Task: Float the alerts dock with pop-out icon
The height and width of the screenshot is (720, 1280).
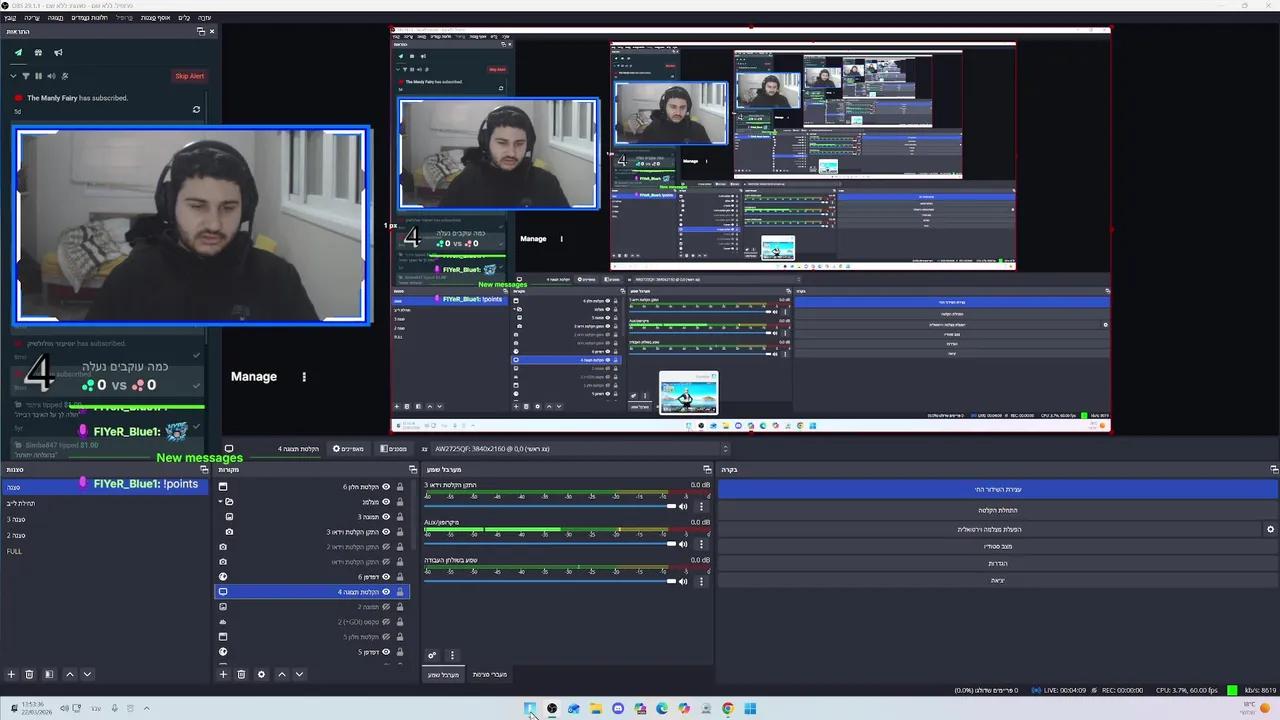Action: (x=200, y=32)
